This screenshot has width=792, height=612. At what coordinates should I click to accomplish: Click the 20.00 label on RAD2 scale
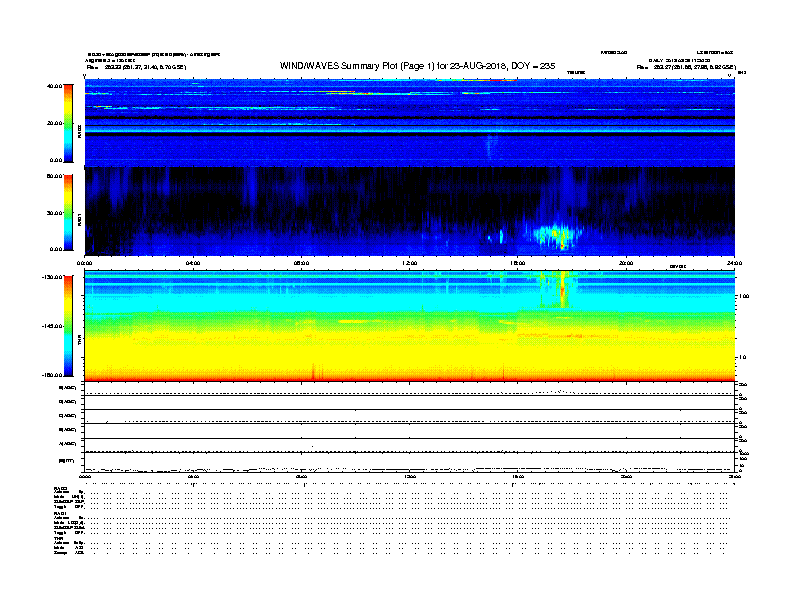point(55,123)
